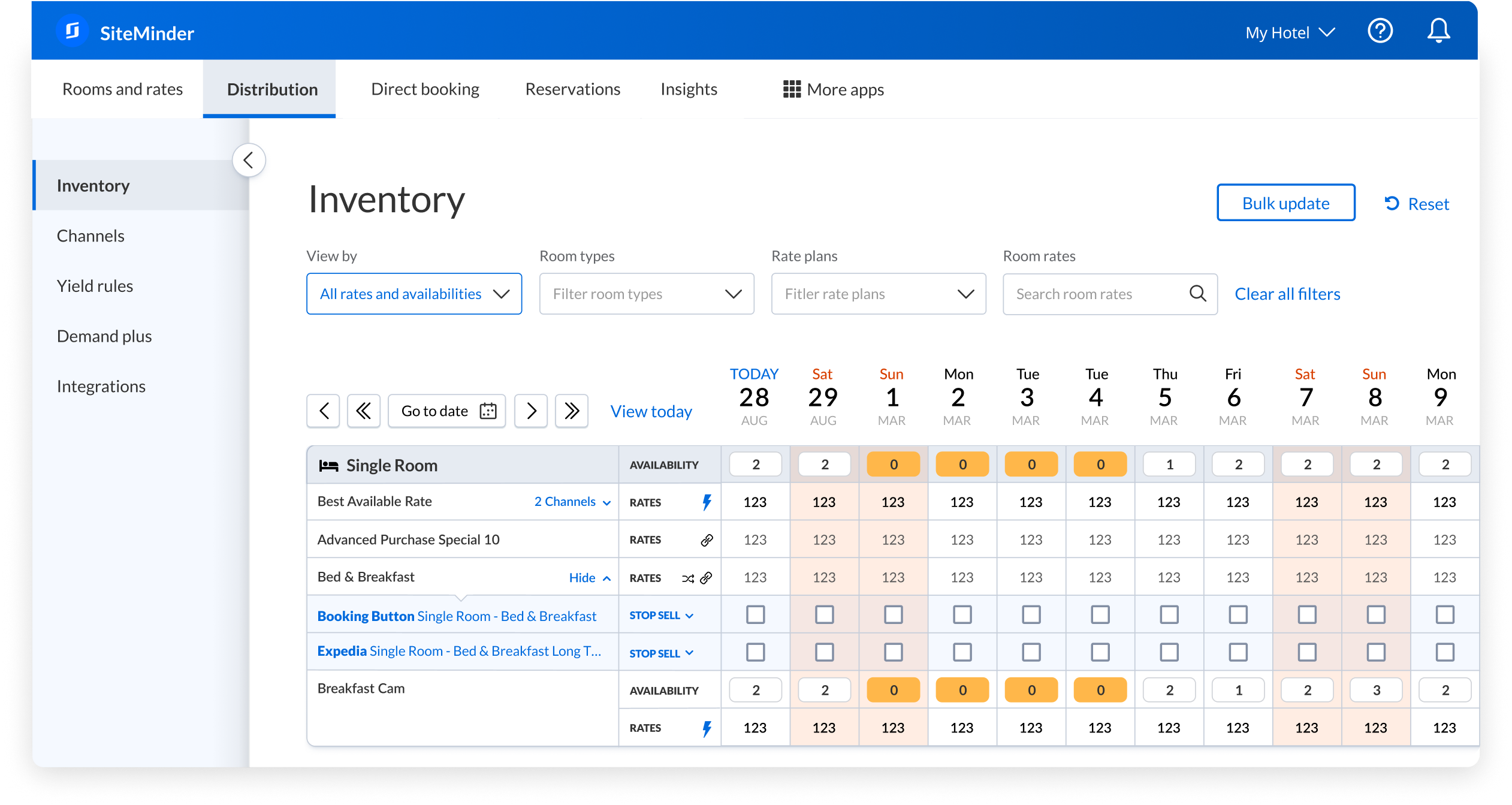Viewport: 1512px width, 805px height.
Task: Go to previous day arrow
Action: (x=324, y=411)
